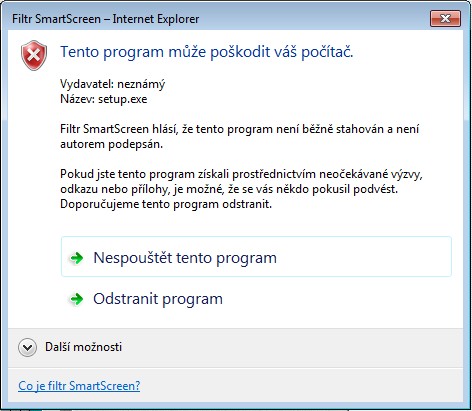Click the word neznámý after Vydavatel

pyautogui.click(x=141, y=84)
